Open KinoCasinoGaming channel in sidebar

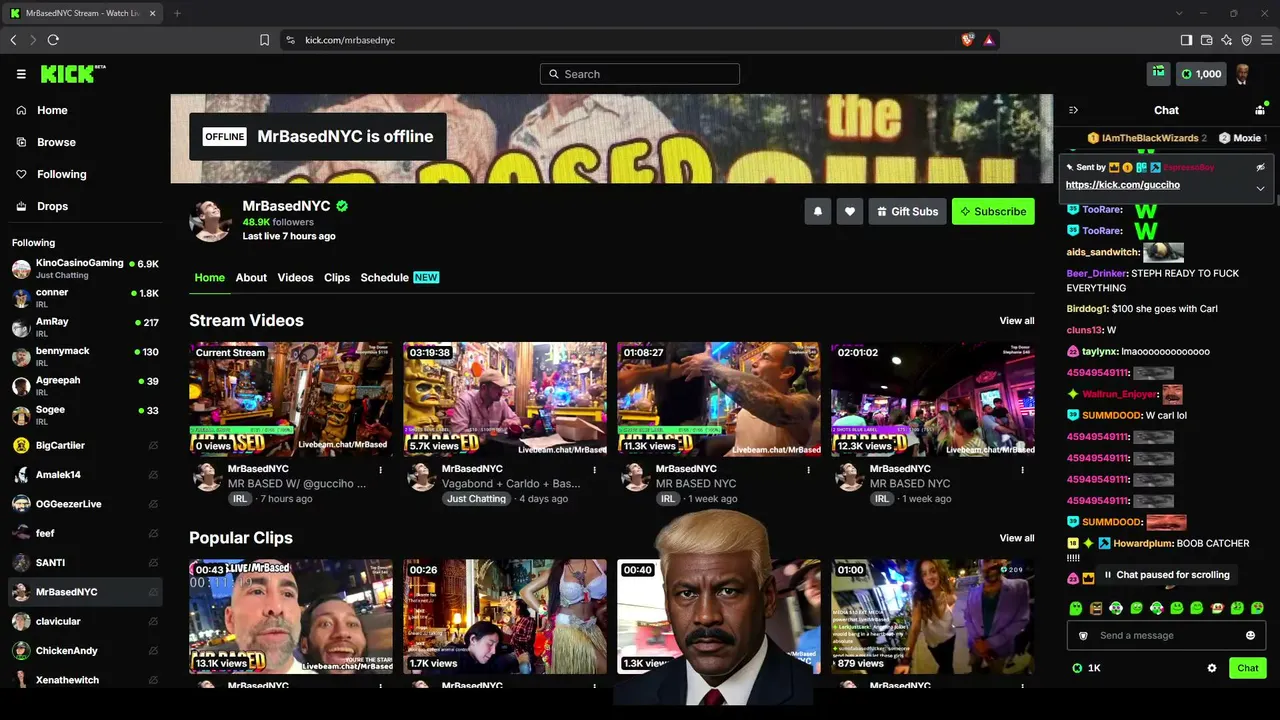pyautogui.click(x=85, y=268)
